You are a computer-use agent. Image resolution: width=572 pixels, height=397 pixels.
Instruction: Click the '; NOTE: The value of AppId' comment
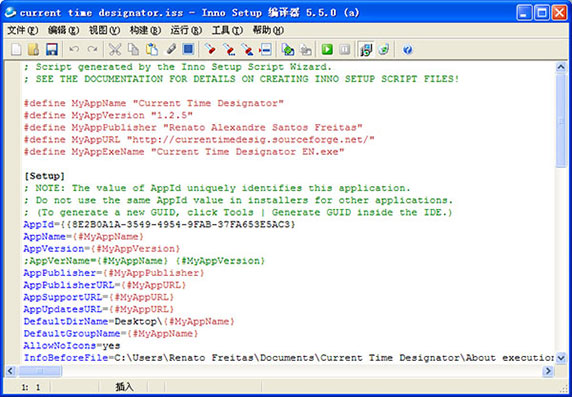tap(217, 188)
